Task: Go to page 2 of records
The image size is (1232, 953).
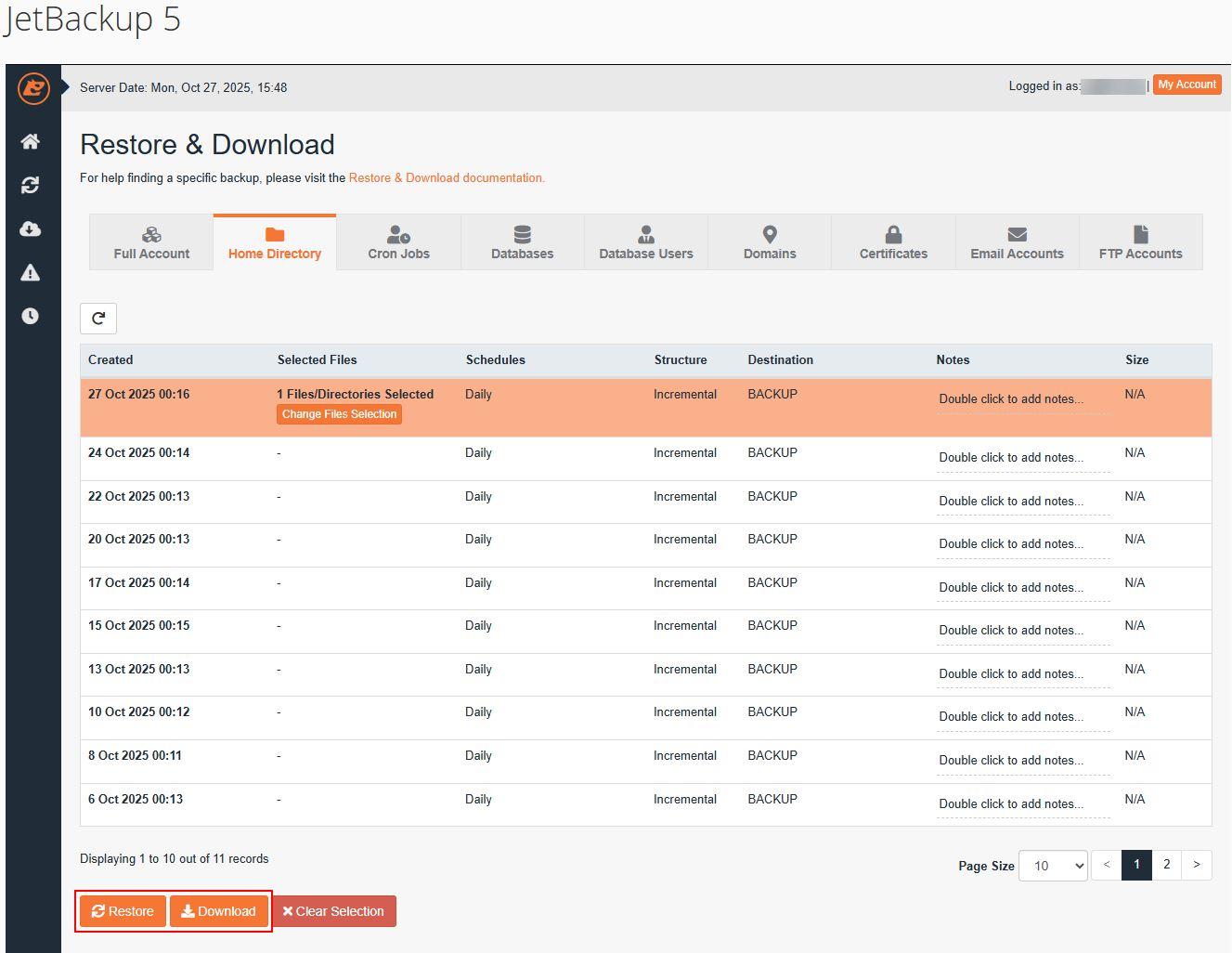Action: [1166, 865]
